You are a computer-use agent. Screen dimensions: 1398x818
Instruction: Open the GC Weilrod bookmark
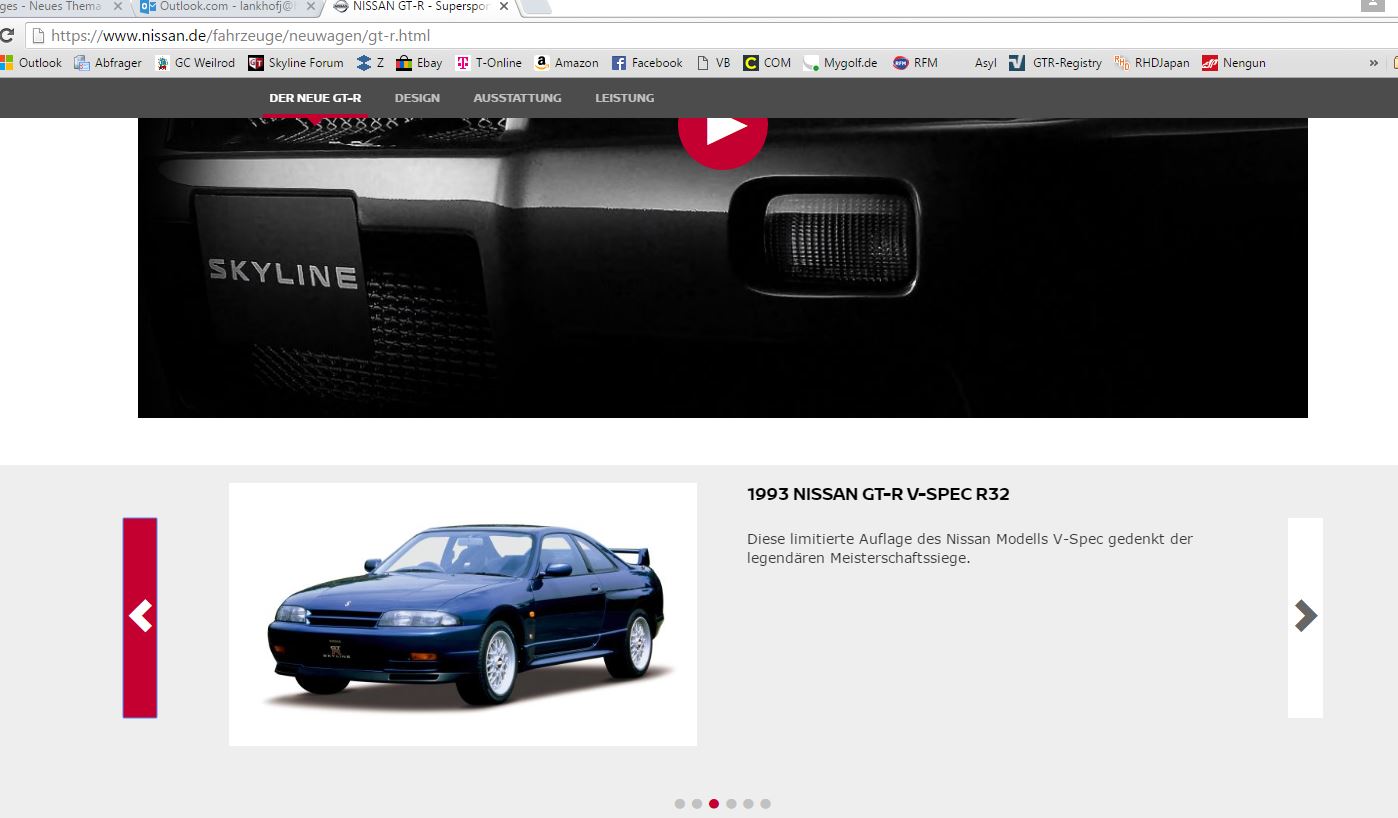(195, 62)
